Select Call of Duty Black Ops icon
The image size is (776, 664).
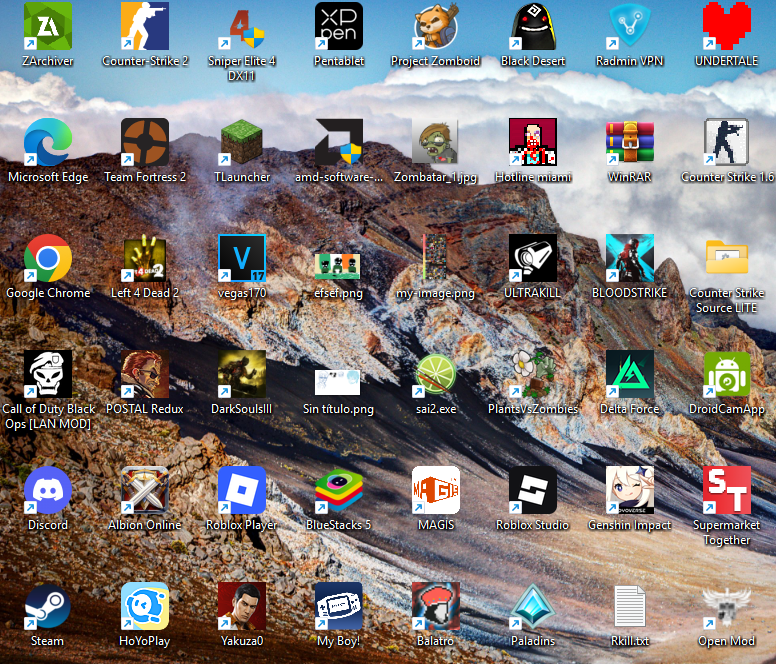coord(48,374)
